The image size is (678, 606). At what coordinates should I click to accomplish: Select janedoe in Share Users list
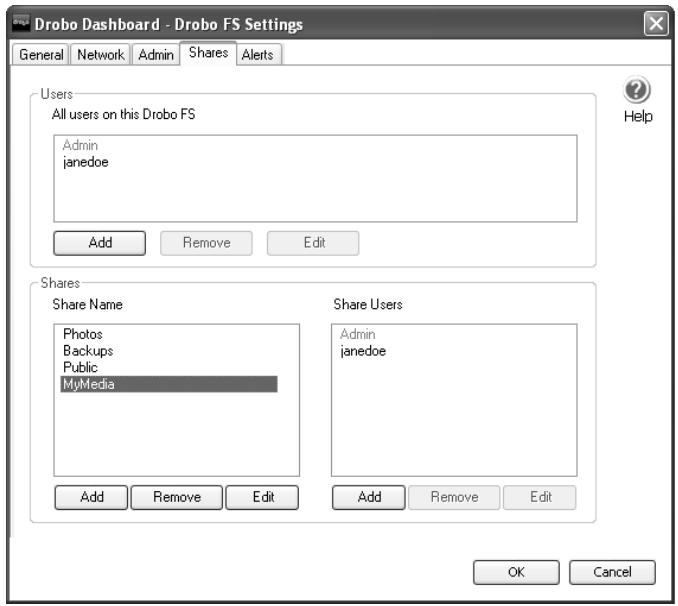pyautogui.click(x=363, y=351)
